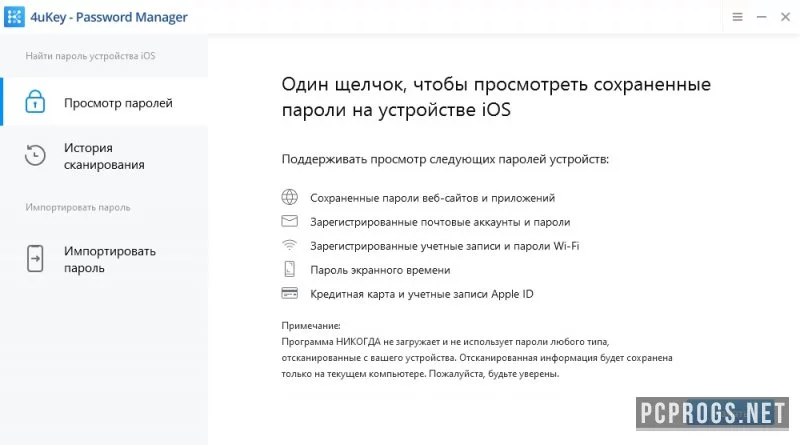Click the globe icon for website passwords
The image size is (800, 445).
[x=289, y=197]
